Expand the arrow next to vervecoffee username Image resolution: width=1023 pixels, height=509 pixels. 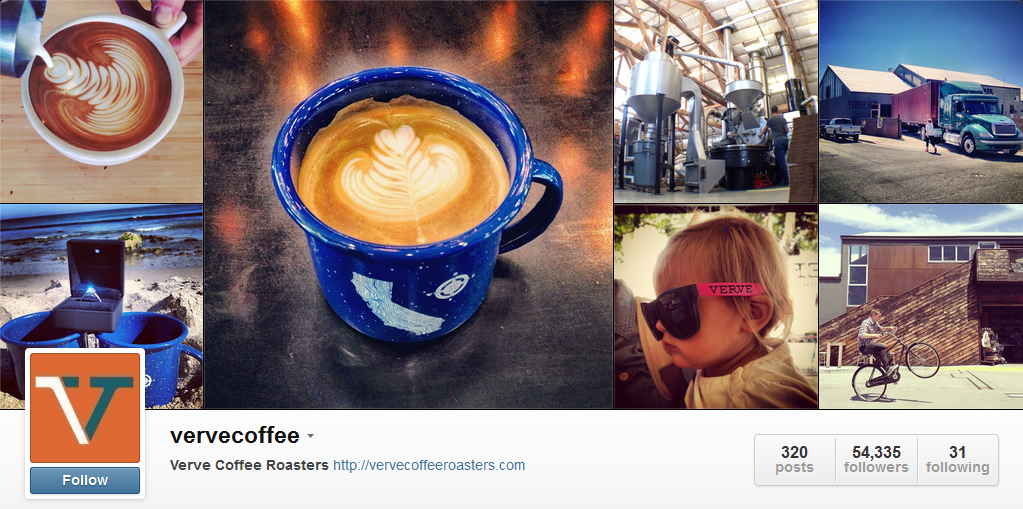click(x=311, y=436)
